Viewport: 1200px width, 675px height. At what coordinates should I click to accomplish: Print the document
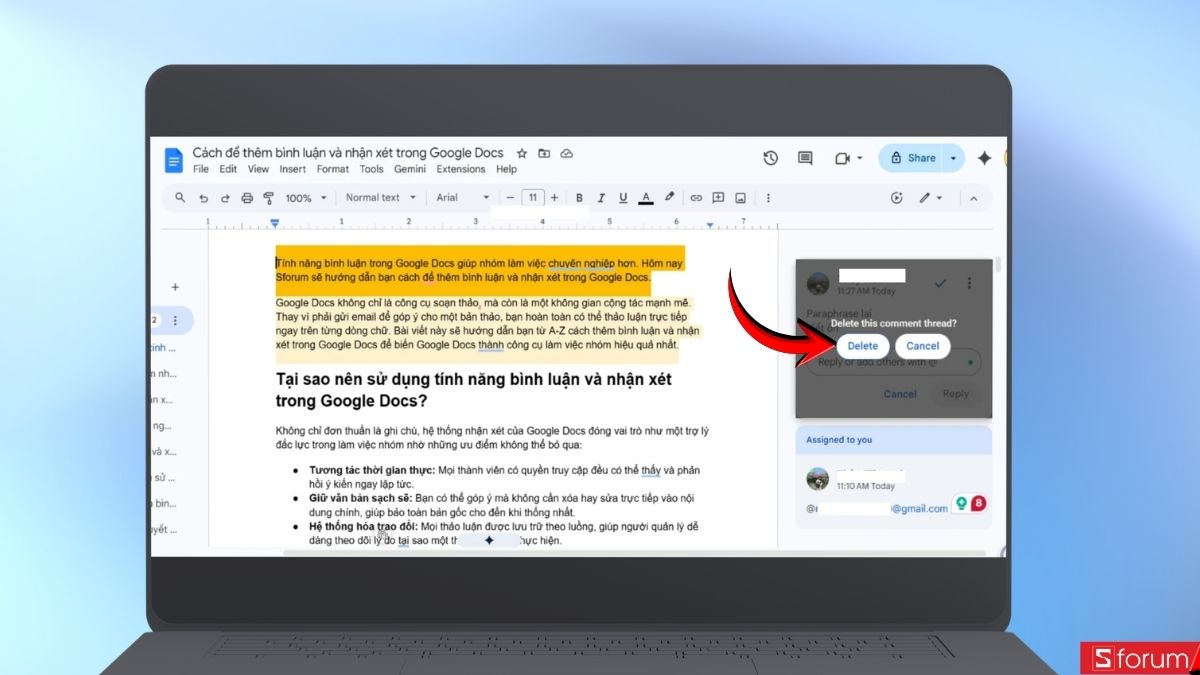pos(247,198)
